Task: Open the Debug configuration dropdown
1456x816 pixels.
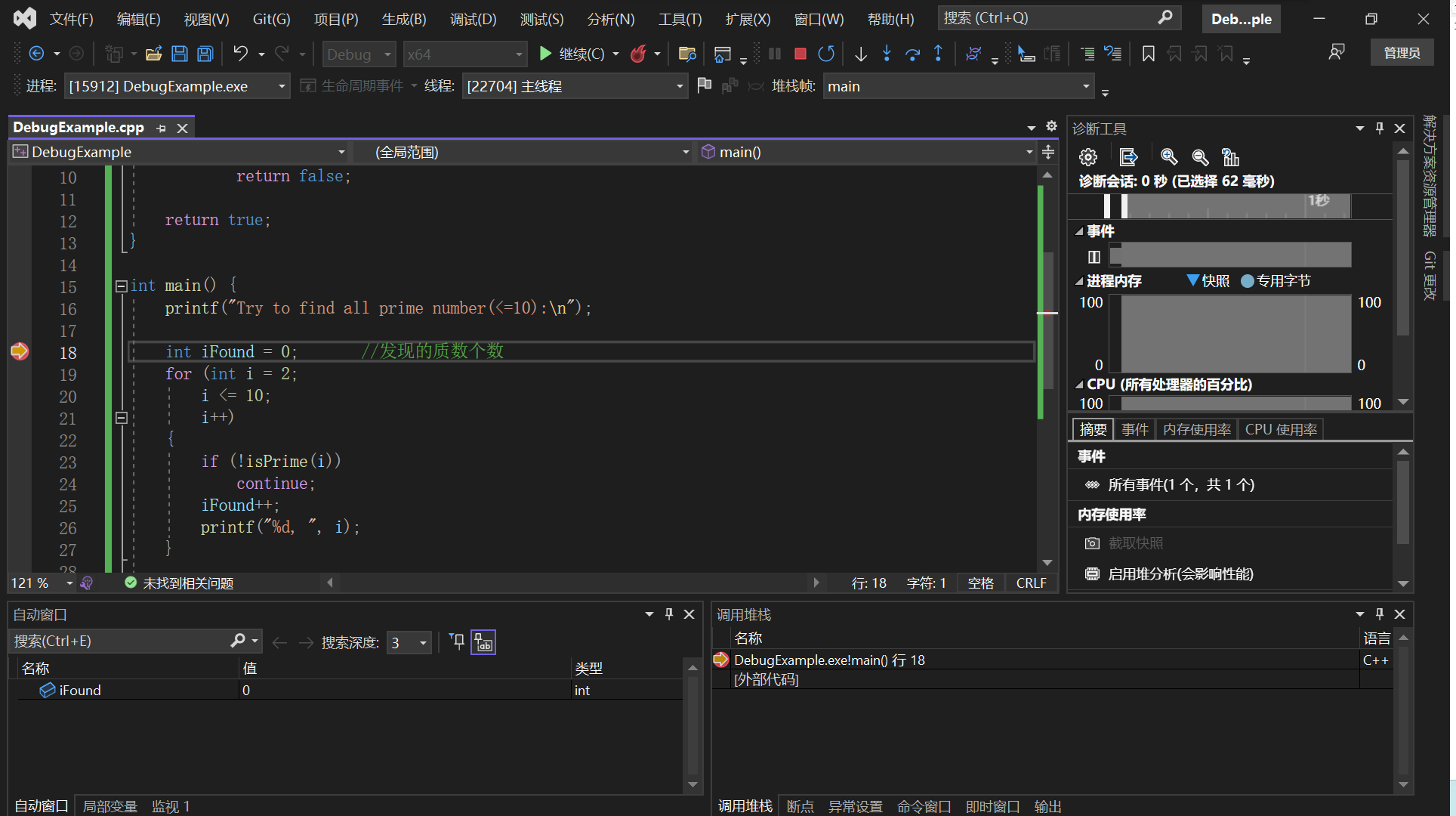Action: pyautogui.click(x=359, y=54)
